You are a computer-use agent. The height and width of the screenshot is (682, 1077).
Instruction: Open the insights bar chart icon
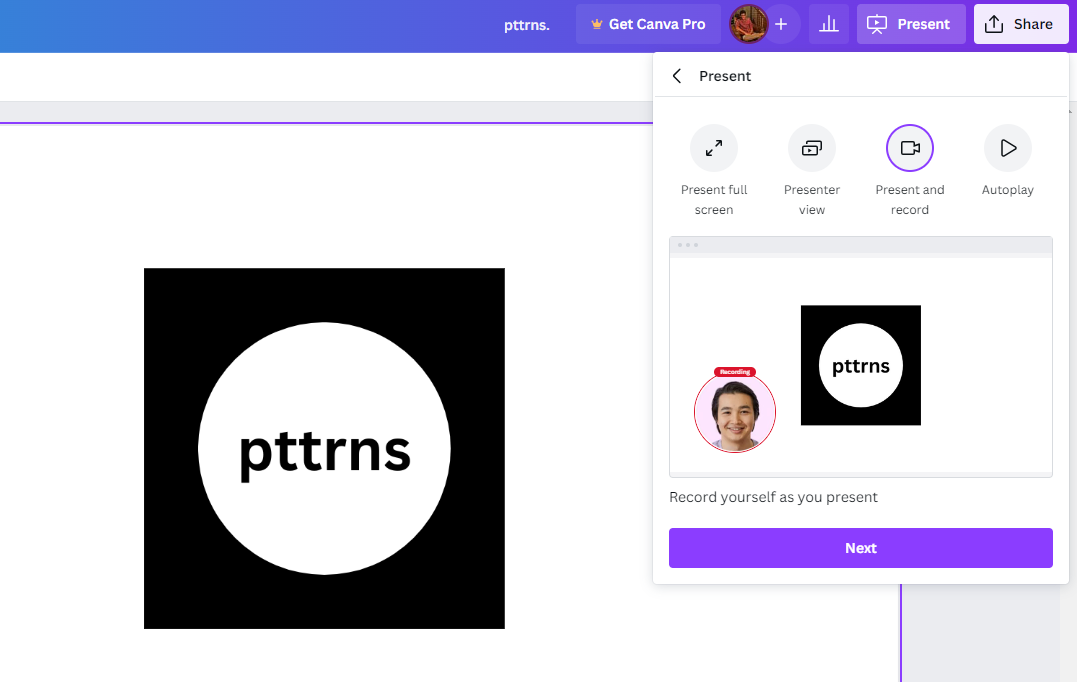click(829, 24)
